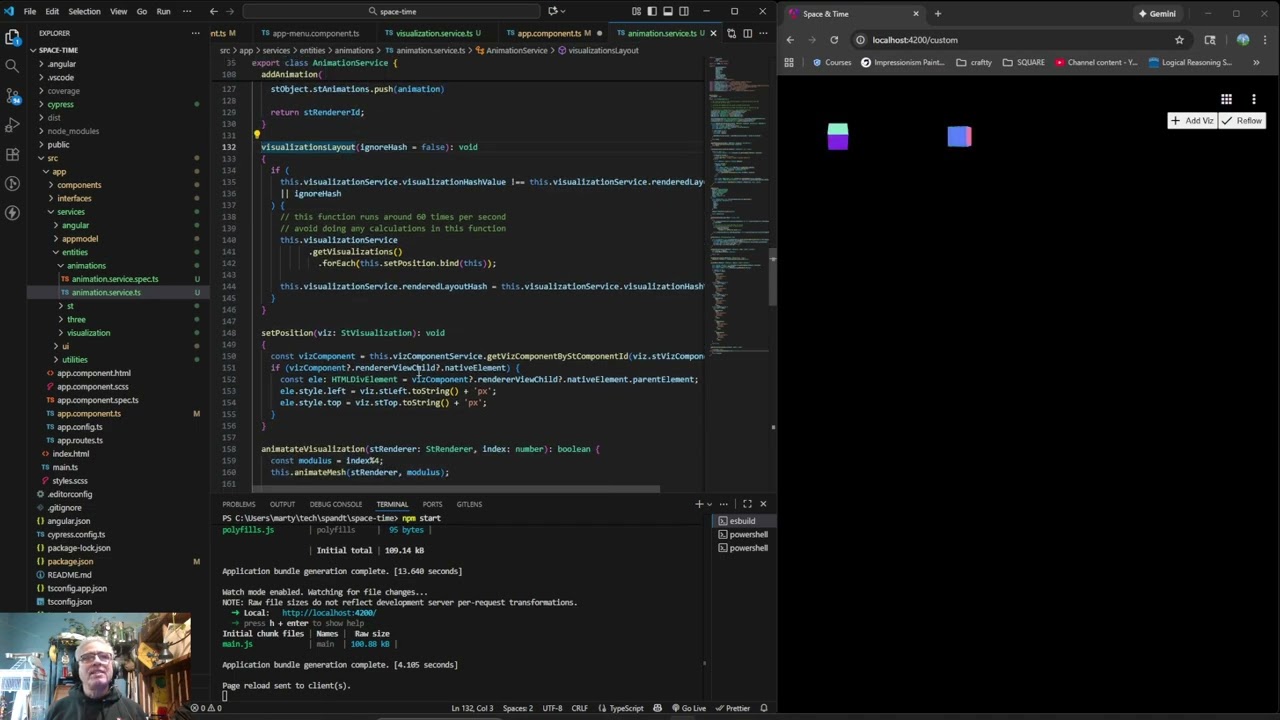Open Run and Debug view
The height and width of the screenshot is (720, 1280).
click(x=12, y=125)
